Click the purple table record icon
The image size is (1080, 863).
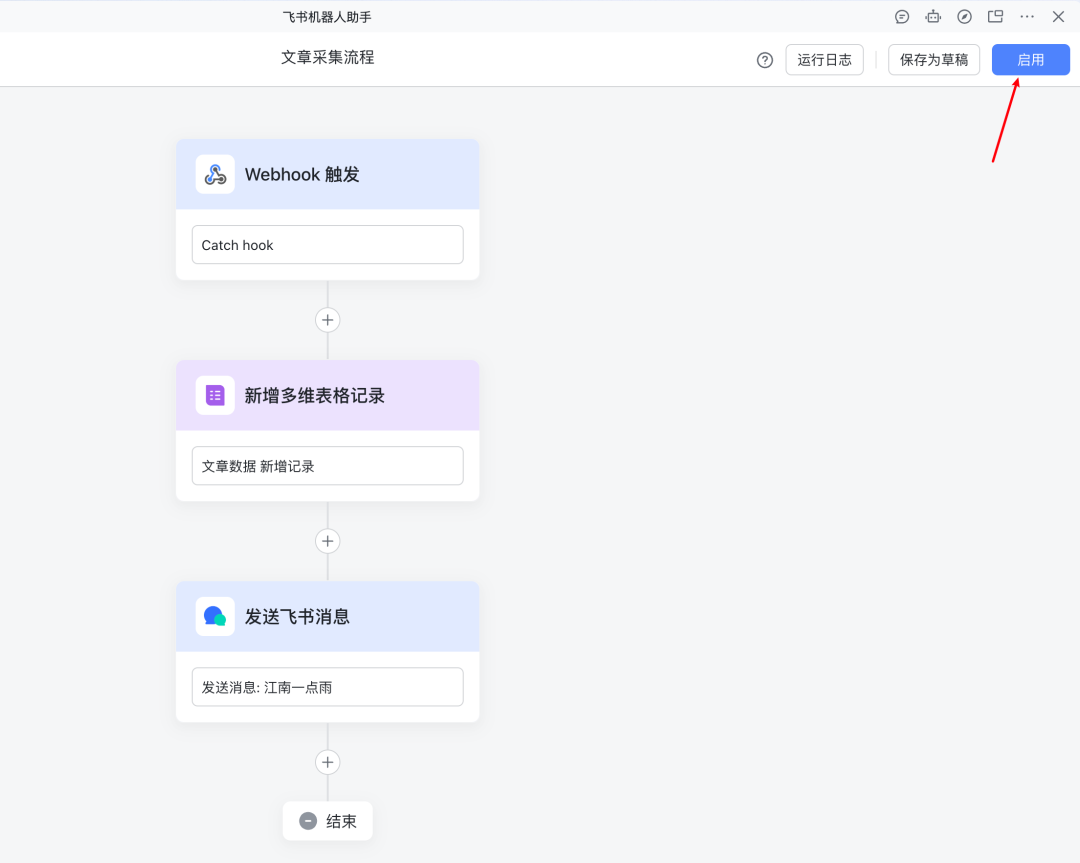click(x=215, y=395)
